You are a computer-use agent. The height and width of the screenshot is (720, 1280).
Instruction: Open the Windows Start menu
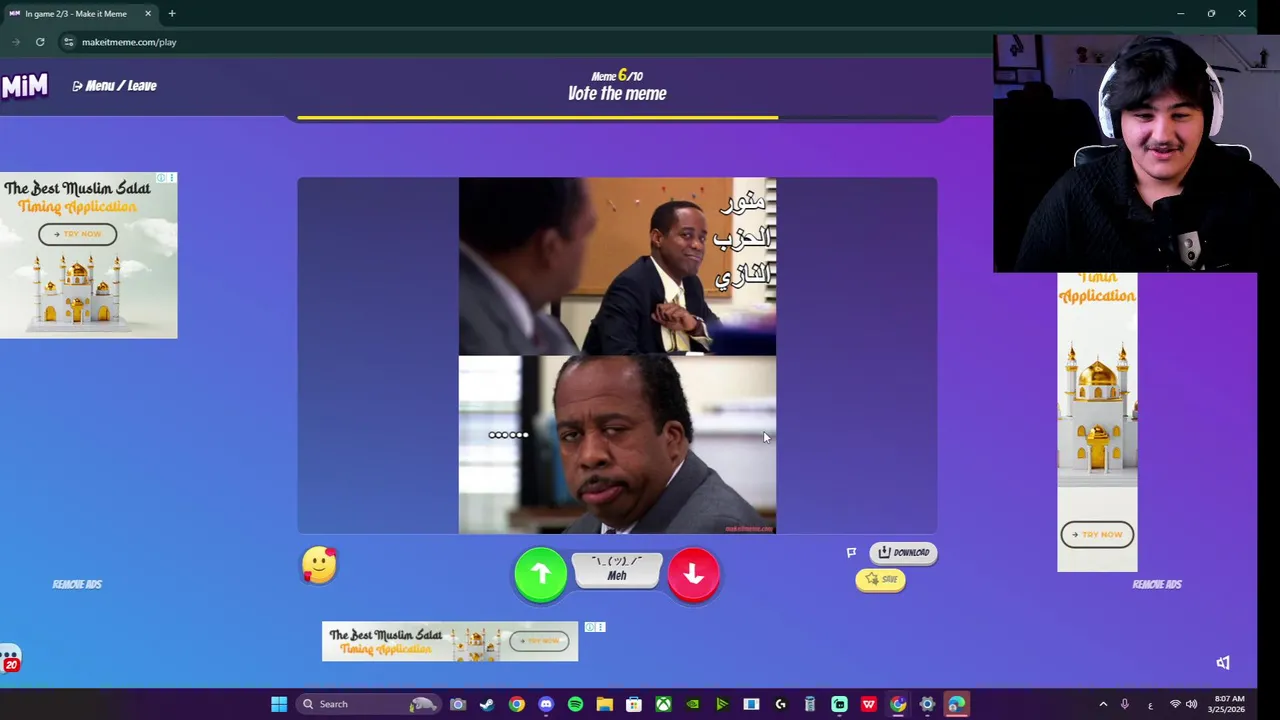pyautogui.click(x=279, y=704)
